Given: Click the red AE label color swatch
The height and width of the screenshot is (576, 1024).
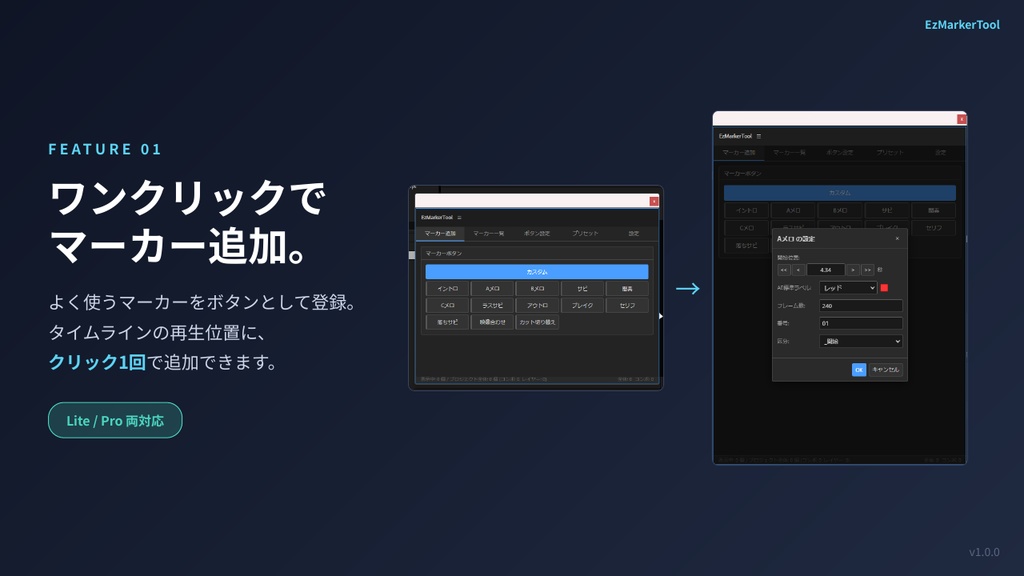Looking at the screenshot, I should pos(885,288).
